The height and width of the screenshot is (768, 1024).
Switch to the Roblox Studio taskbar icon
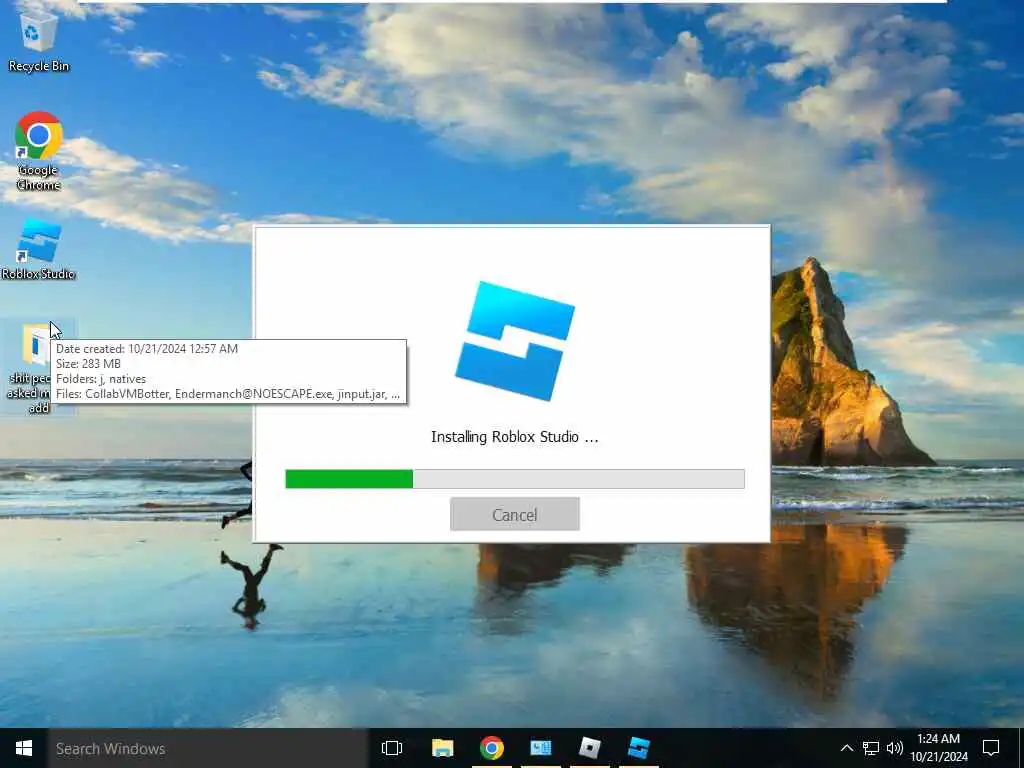coord(639,748)
